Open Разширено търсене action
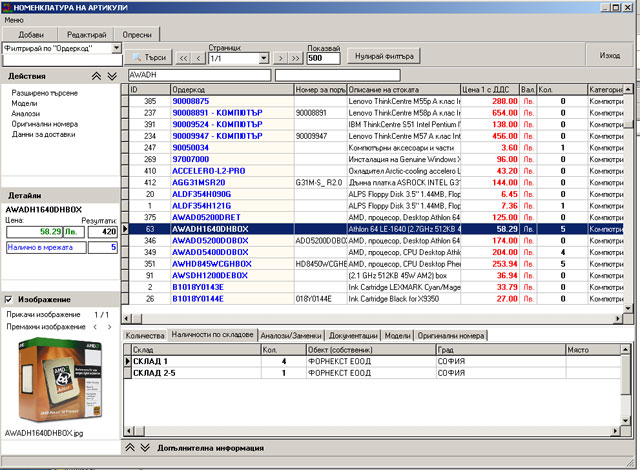 click(44, 93)
